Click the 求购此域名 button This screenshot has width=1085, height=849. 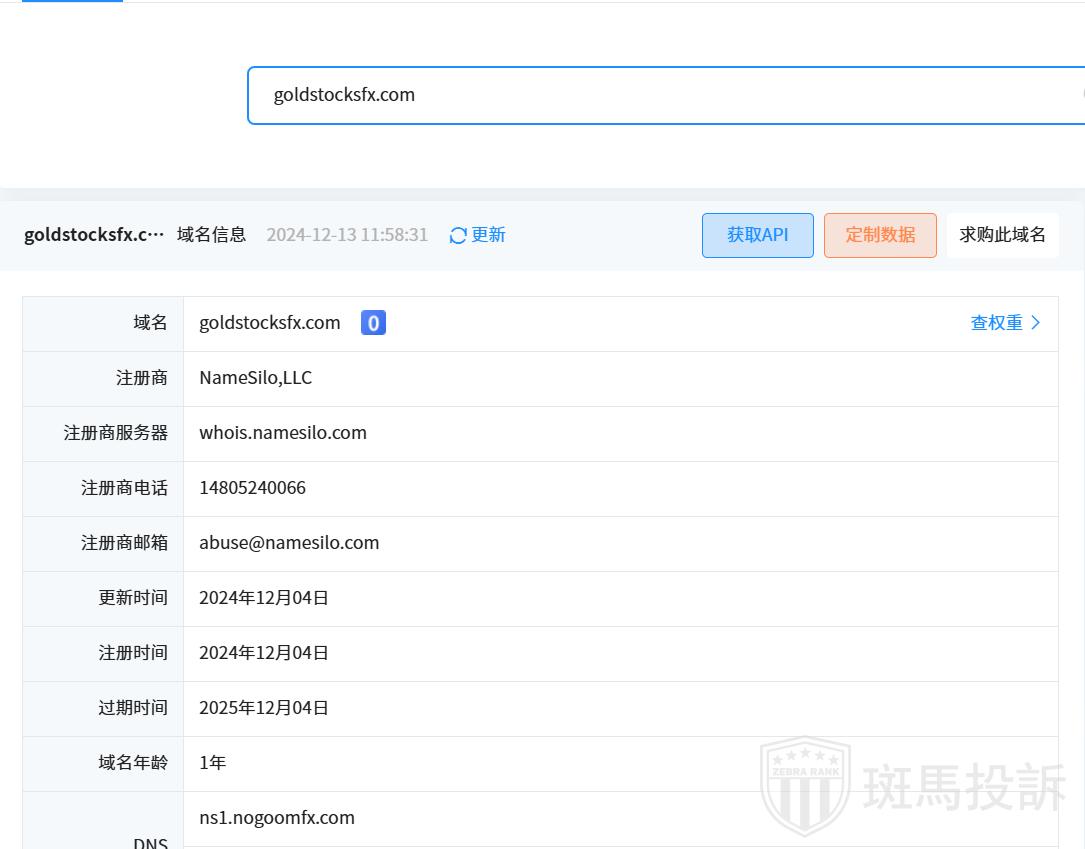pos(1002,235)
